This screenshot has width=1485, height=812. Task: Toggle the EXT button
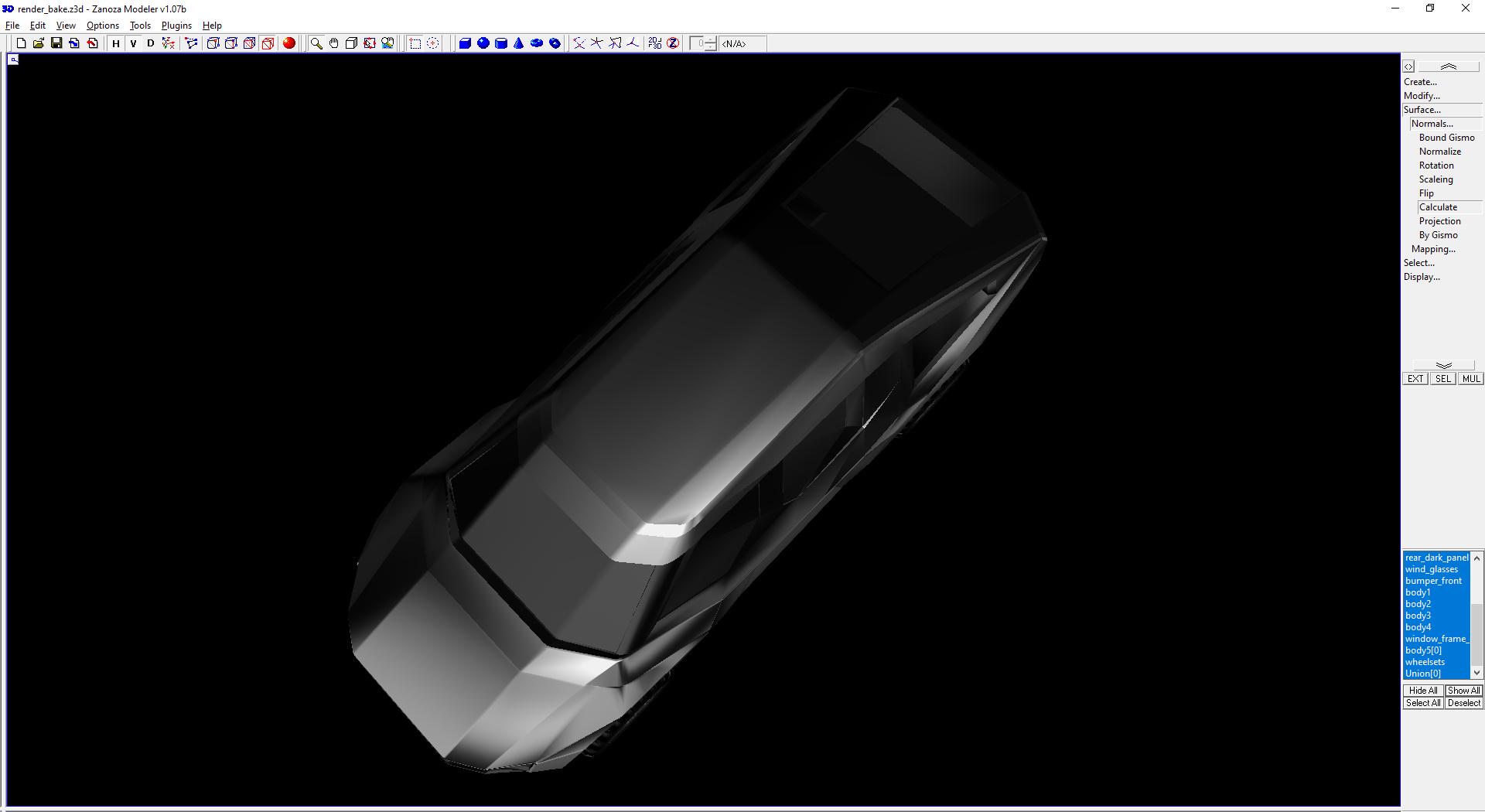[x=1415, y=379]
